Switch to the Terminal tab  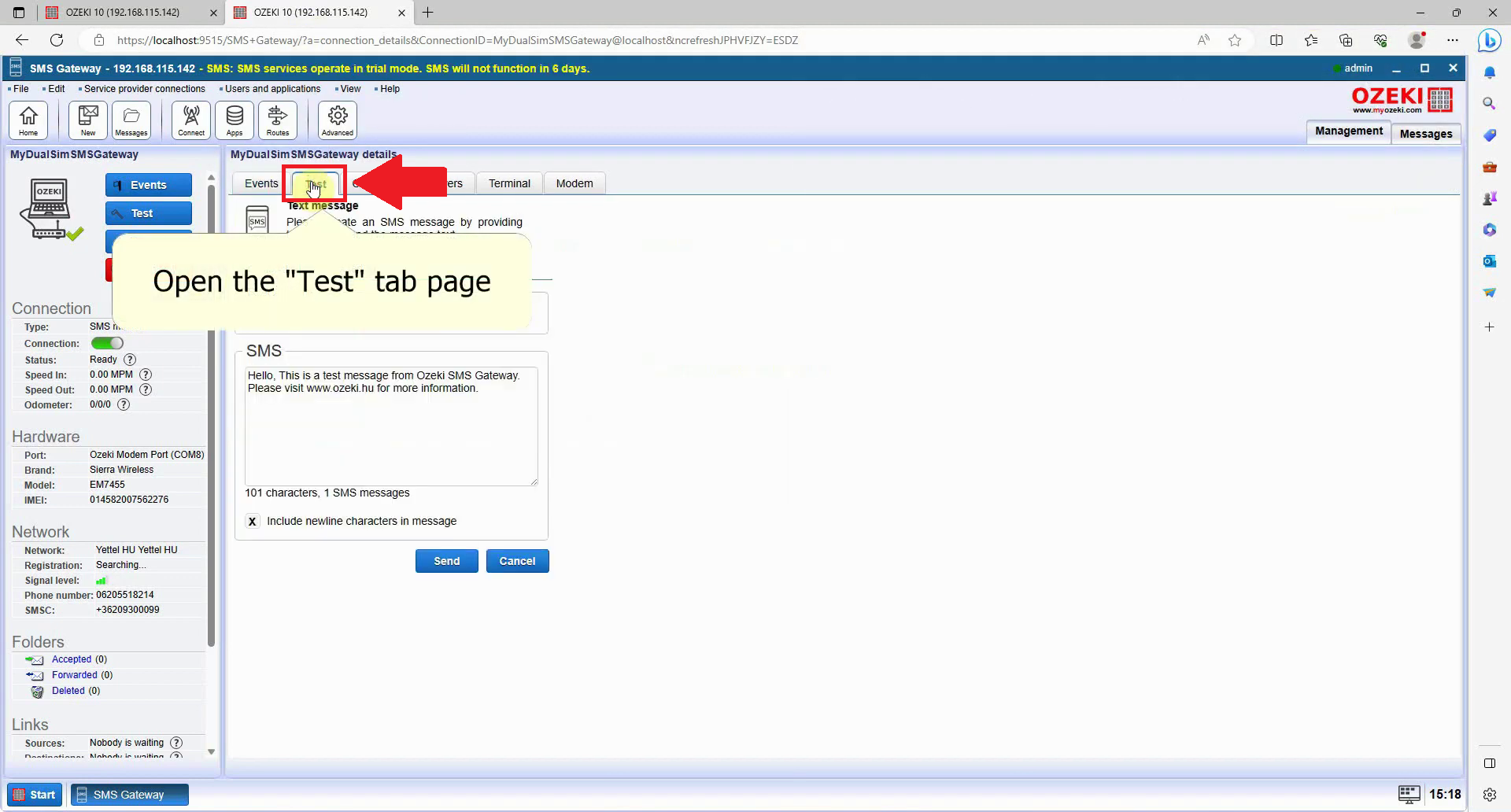point(509,183)
